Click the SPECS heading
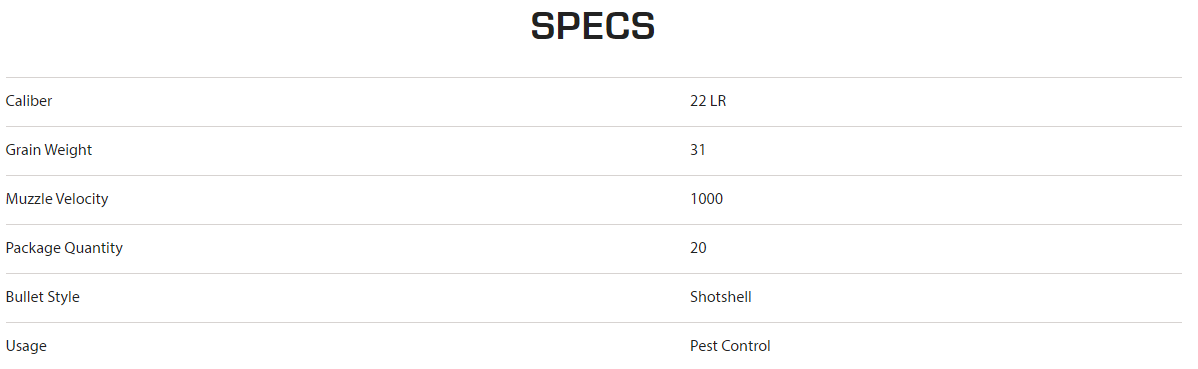 click(593, 27)
